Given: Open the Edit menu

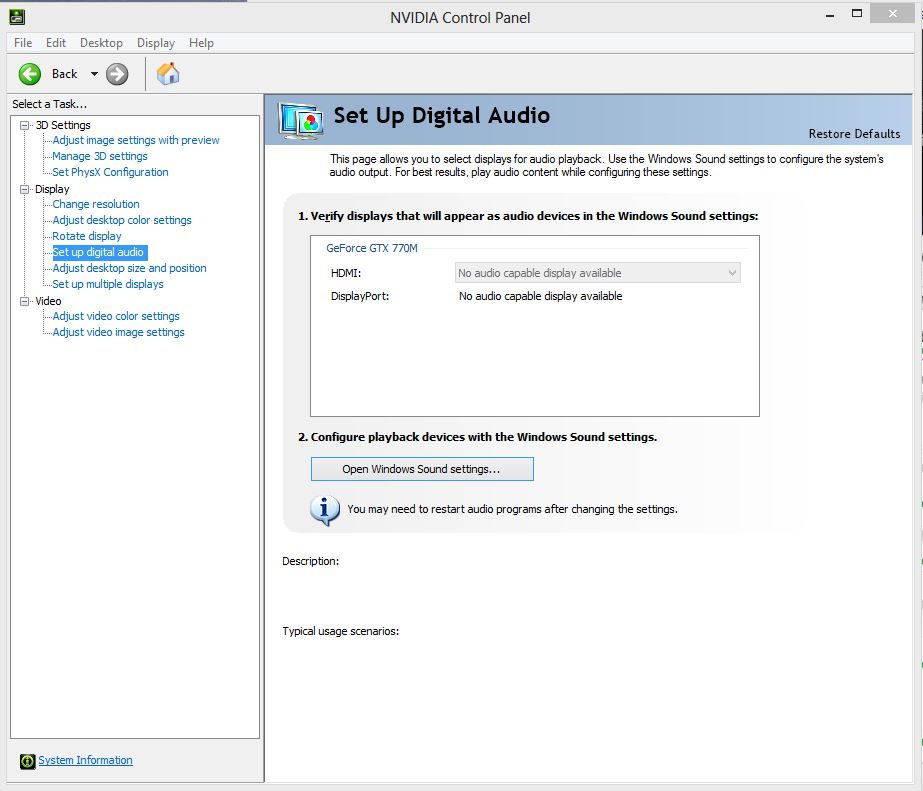Looking at the screenshot, I should pyautogui.click(x=56, y=43).
